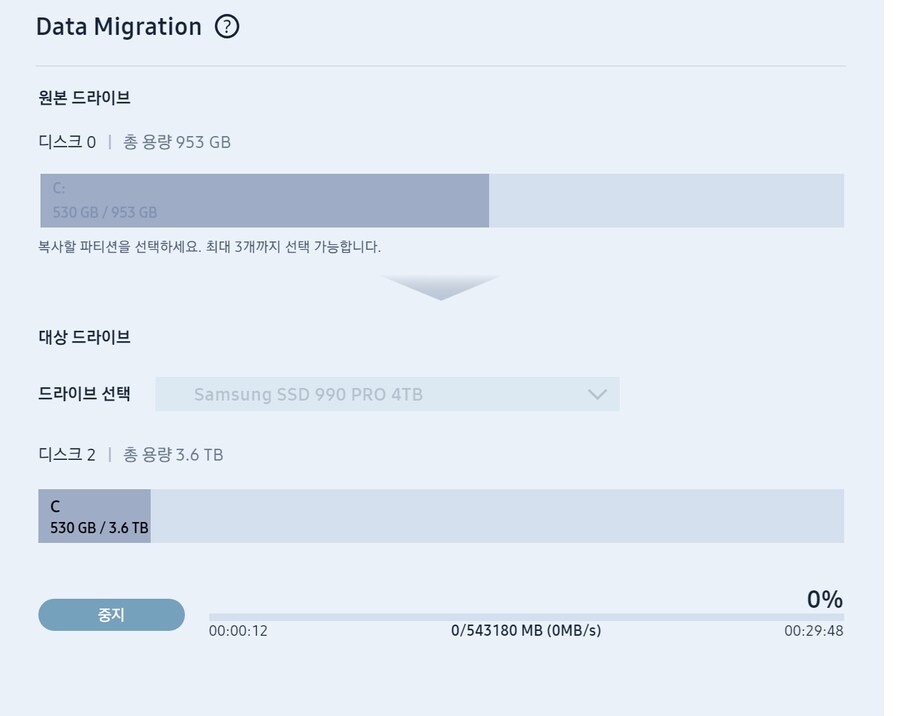Click the 0% progress percentage
Image resolution: width=900 pixels, height=716 pixels.
coord(824,600)
